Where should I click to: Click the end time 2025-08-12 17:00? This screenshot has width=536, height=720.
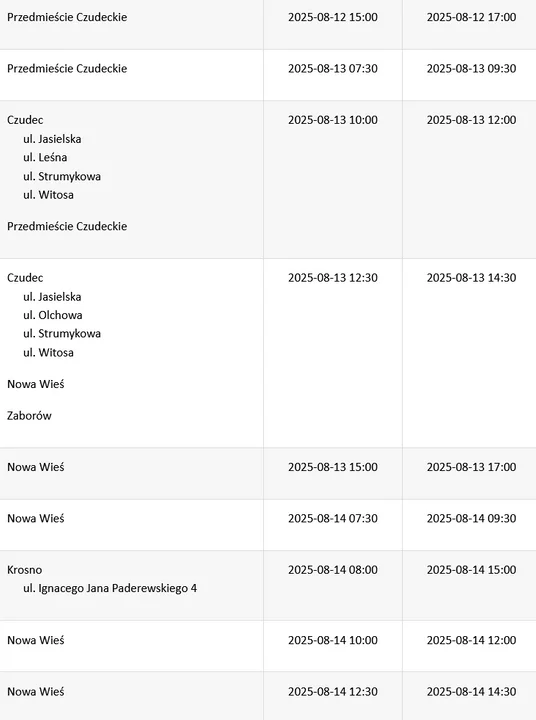click(x=471, y=17)
